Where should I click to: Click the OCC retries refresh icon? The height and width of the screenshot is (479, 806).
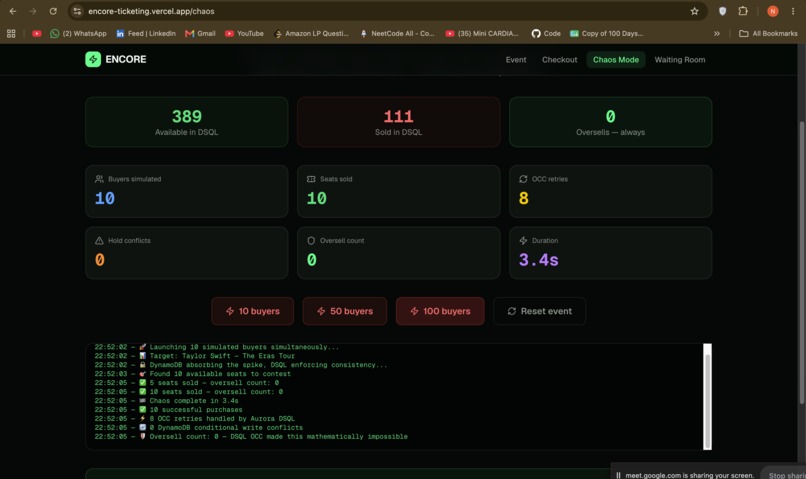point(523,179)
